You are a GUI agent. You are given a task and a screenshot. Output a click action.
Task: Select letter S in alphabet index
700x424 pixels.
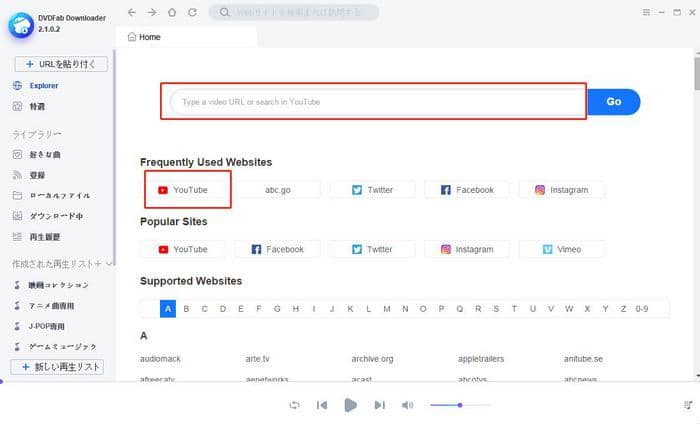(496, 309)
